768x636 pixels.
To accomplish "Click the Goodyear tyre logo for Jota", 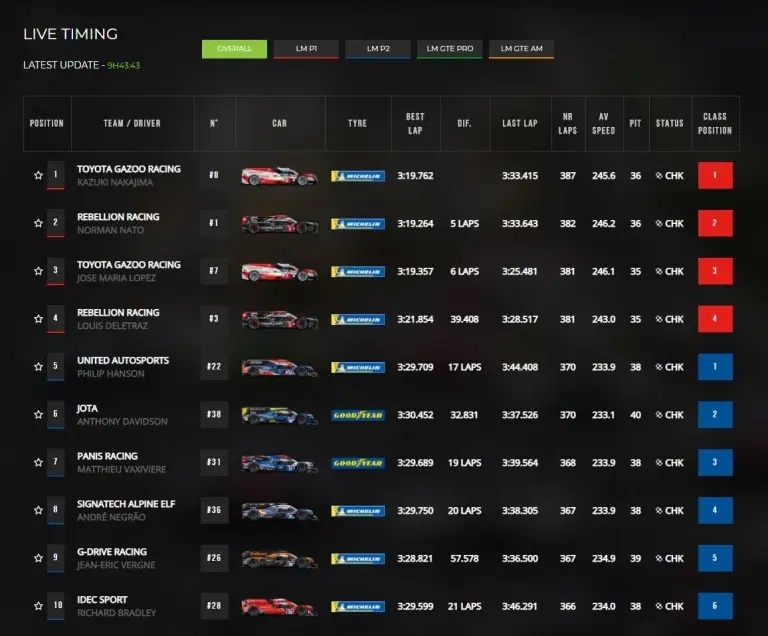I will (358, 415).
